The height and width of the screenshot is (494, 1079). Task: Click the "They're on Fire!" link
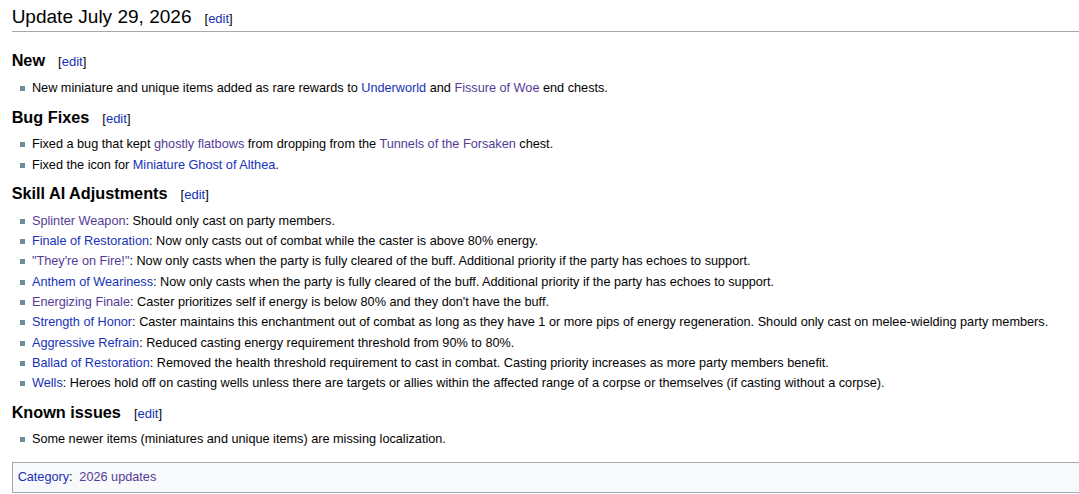[x=82, y=261]
